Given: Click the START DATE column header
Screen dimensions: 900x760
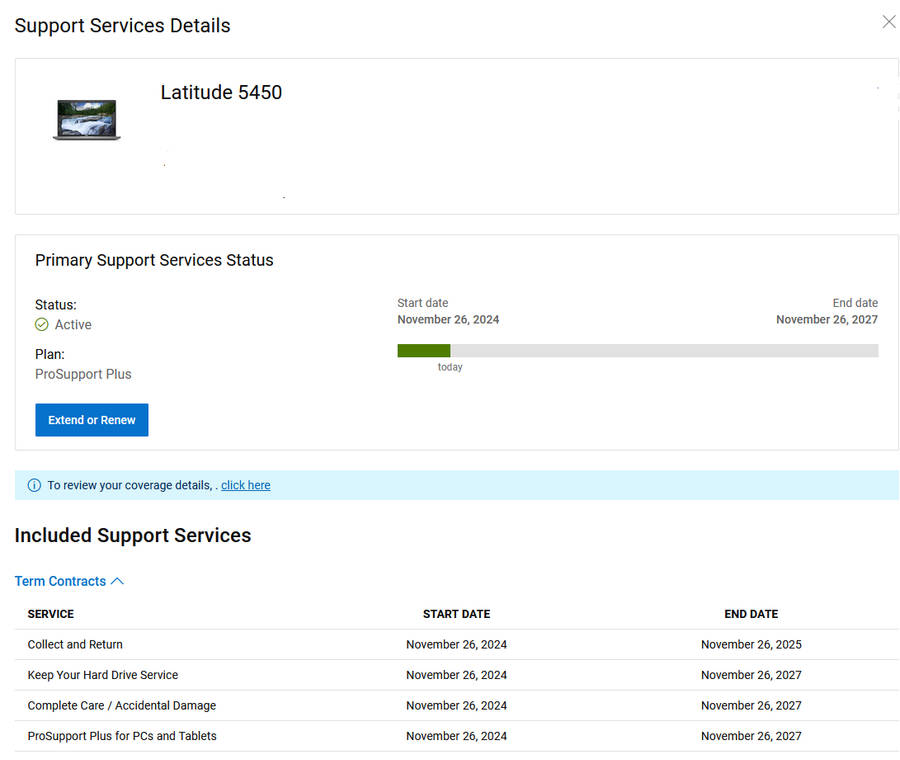Looking at the screenshot, I should tap(456, 614).
